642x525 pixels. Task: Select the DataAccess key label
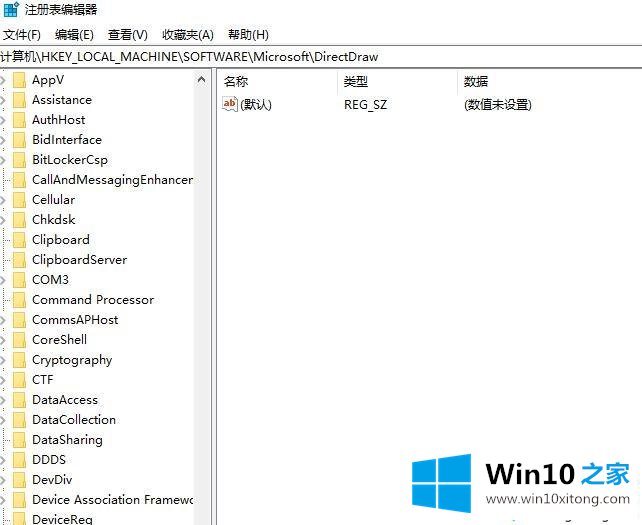click(65, 400)
